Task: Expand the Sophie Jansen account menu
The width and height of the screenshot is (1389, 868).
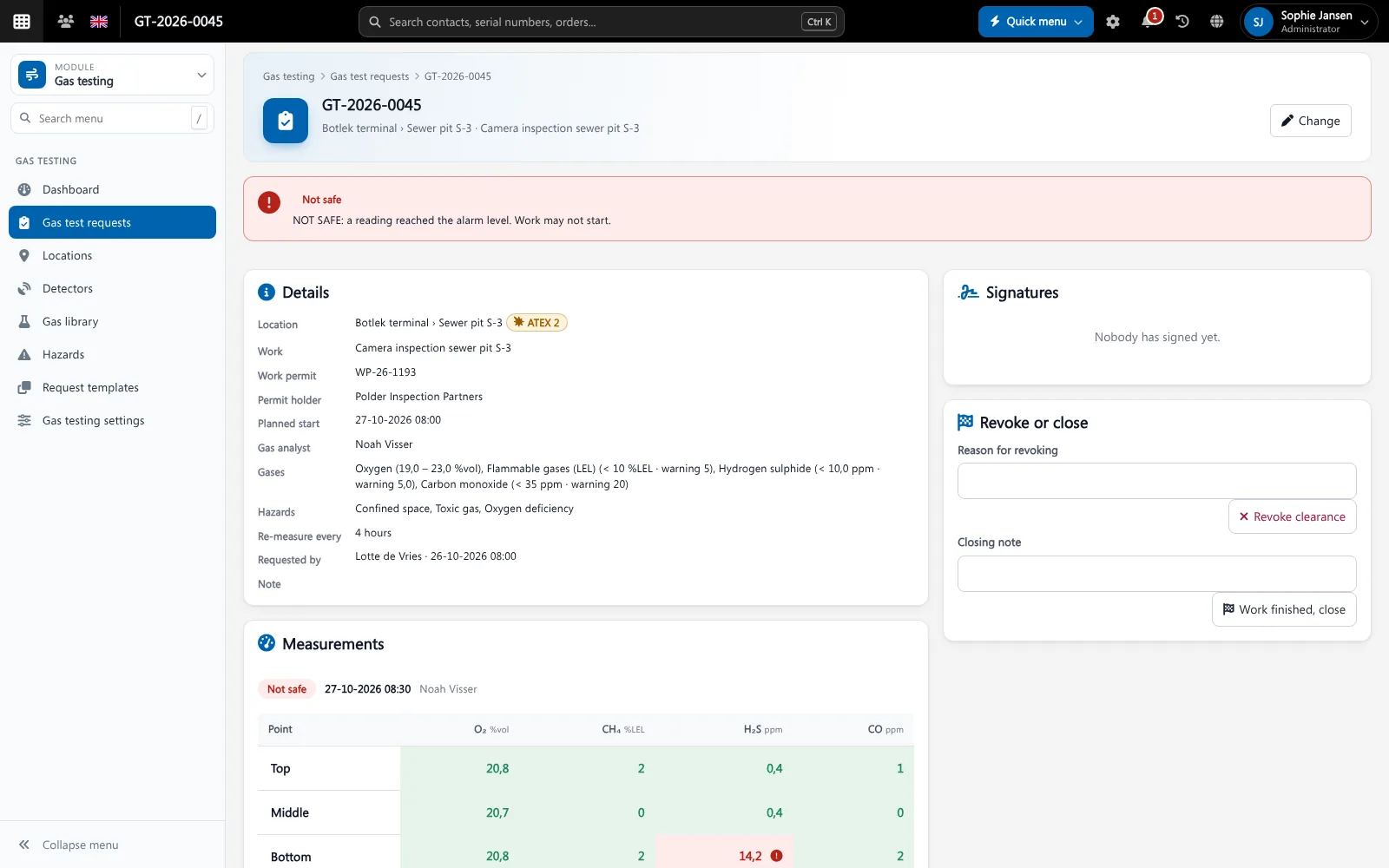Action: (x=1309, y=22)
